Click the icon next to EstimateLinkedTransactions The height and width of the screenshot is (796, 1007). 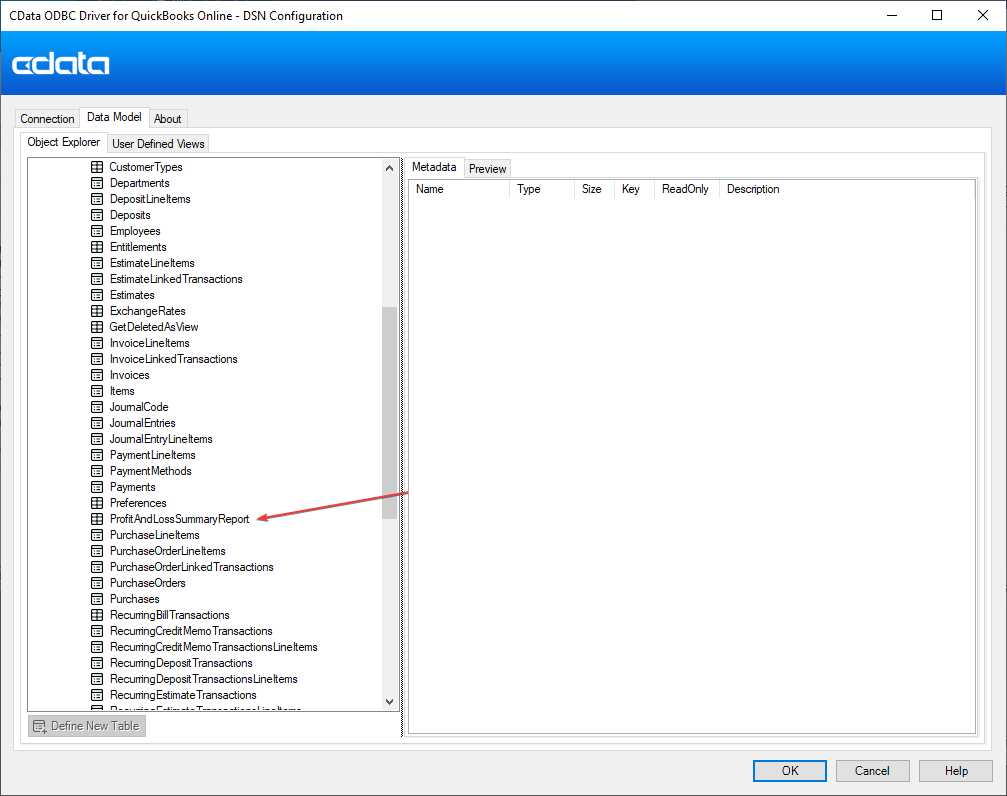97,279
